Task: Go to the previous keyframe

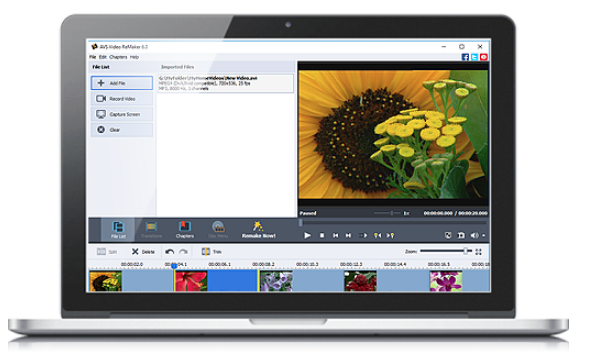Action: coord(377,235)
